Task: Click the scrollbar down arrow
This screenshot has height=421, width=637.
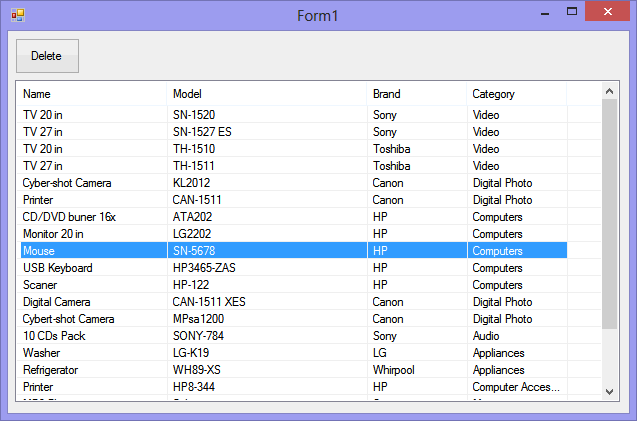Action: [x=609, y=392]
